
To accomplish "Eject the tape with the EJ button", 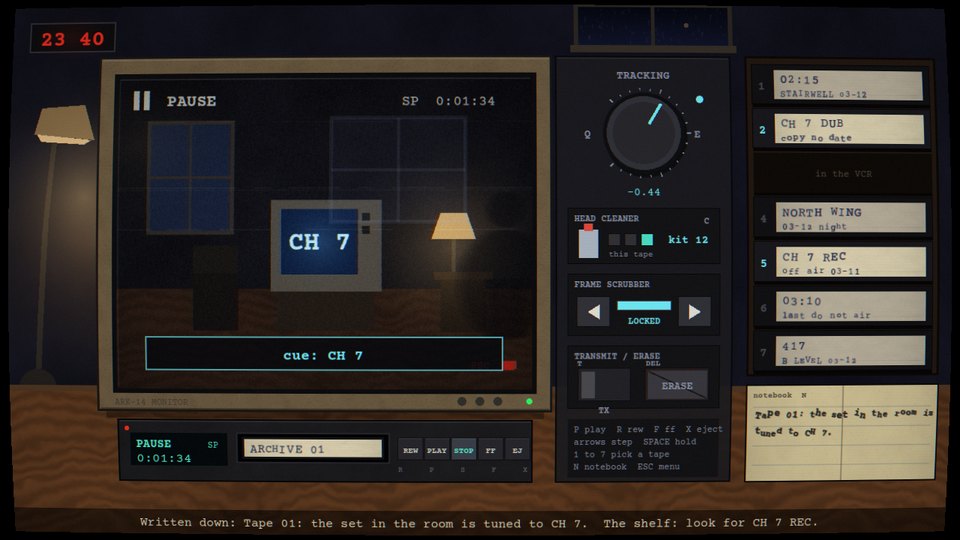I will click(517, 450).
